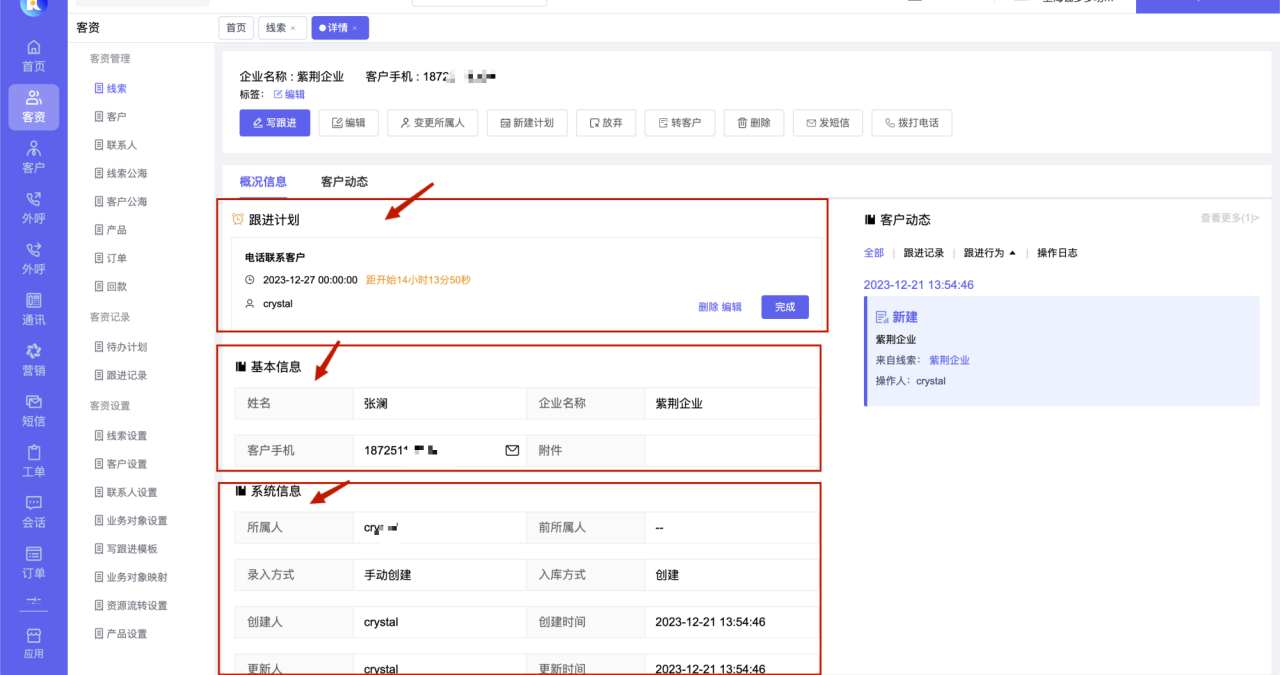Open the 工单 module icon

[x=33, y=461]
